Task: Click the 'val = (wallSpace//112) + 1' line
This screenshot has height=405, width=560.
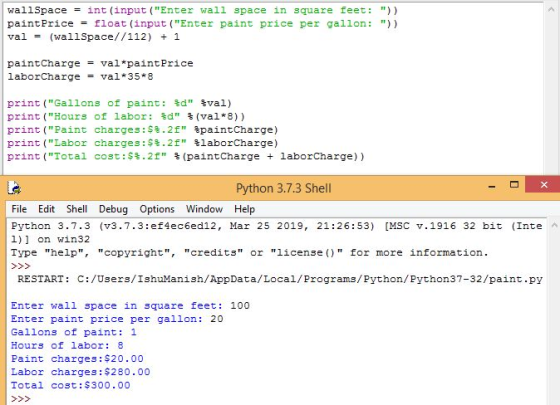Action: 94,37
